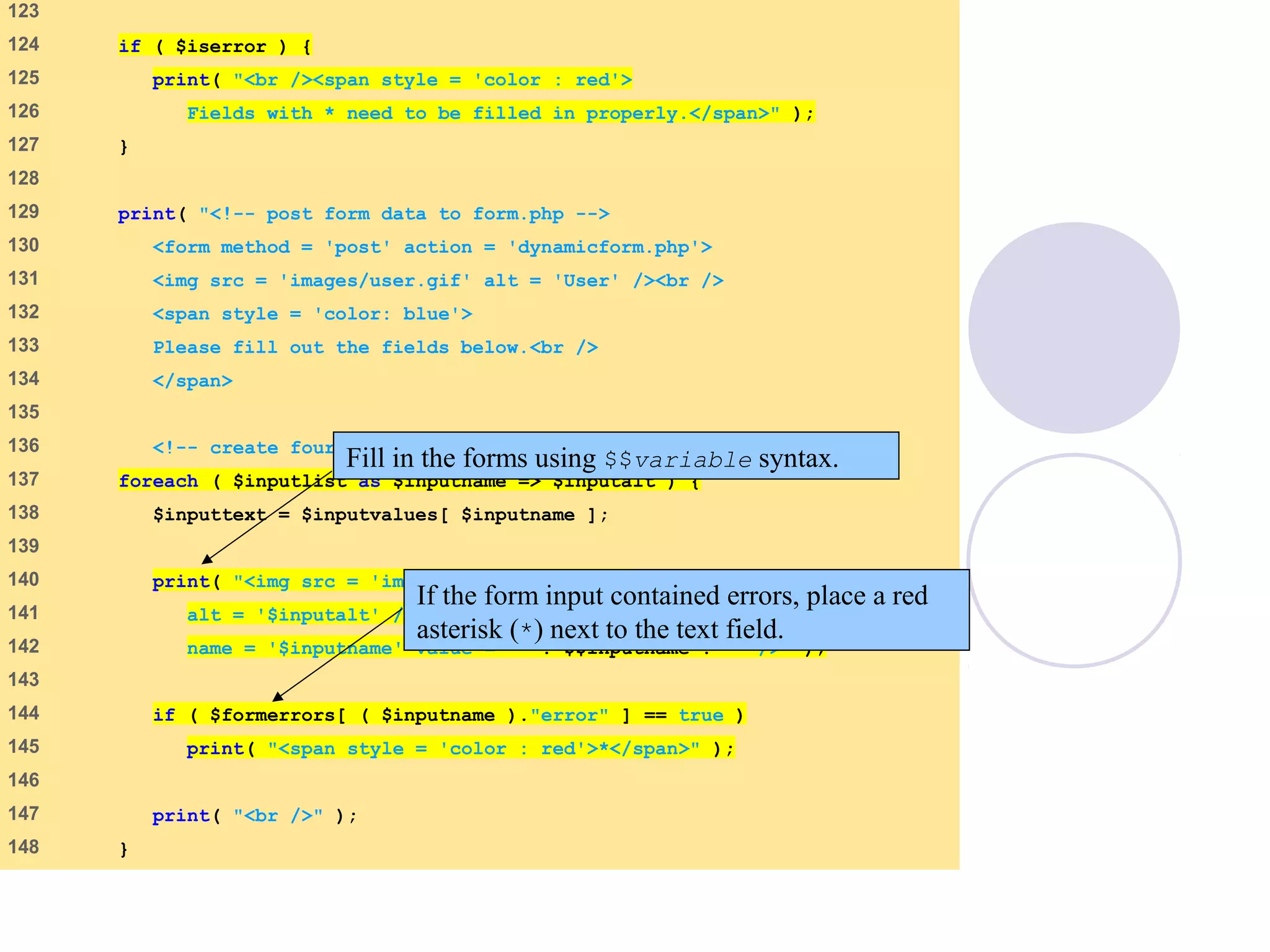Click line number 143
The width and height of the screenshot is (1270, 952).
24,680
